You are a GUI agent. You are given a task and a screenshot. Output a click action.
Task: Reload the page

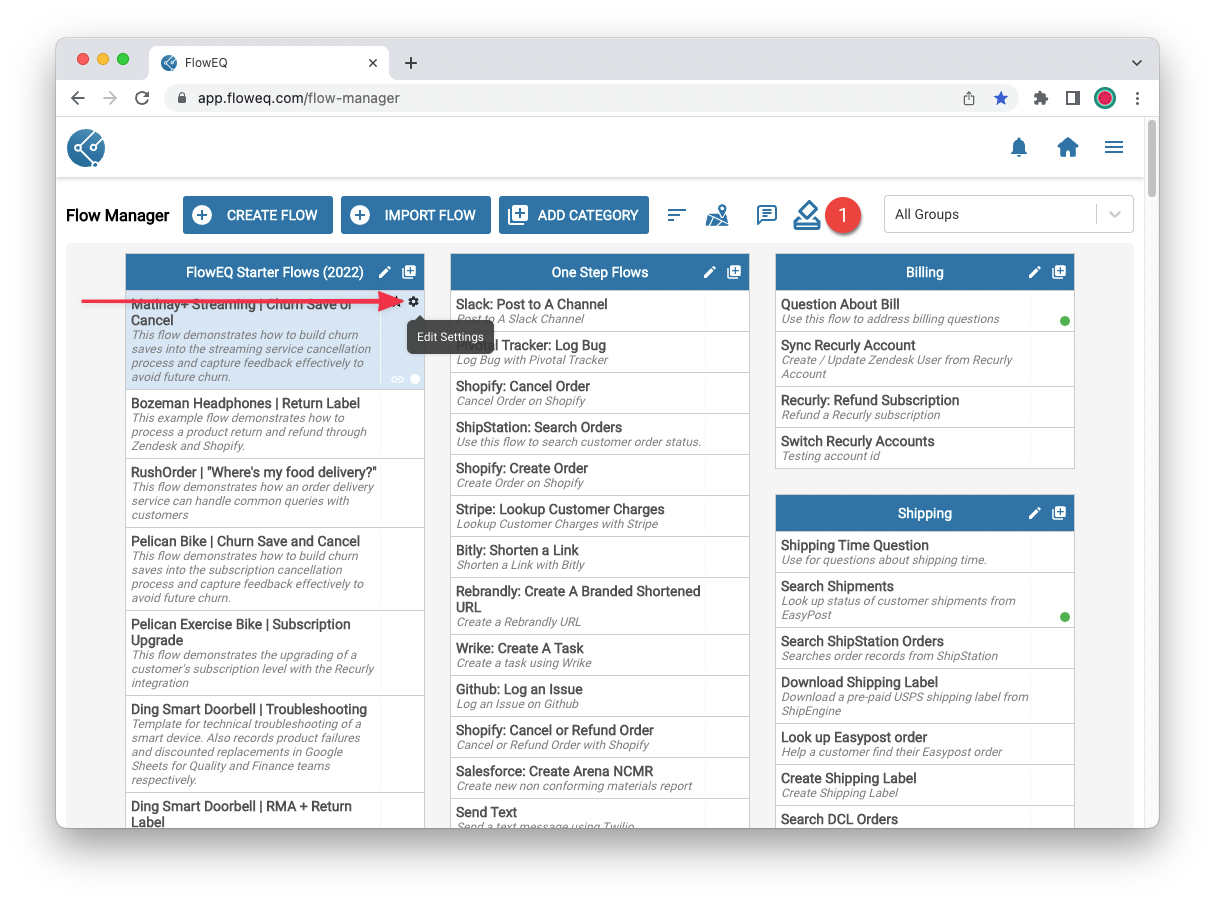(x=142, y=98)
